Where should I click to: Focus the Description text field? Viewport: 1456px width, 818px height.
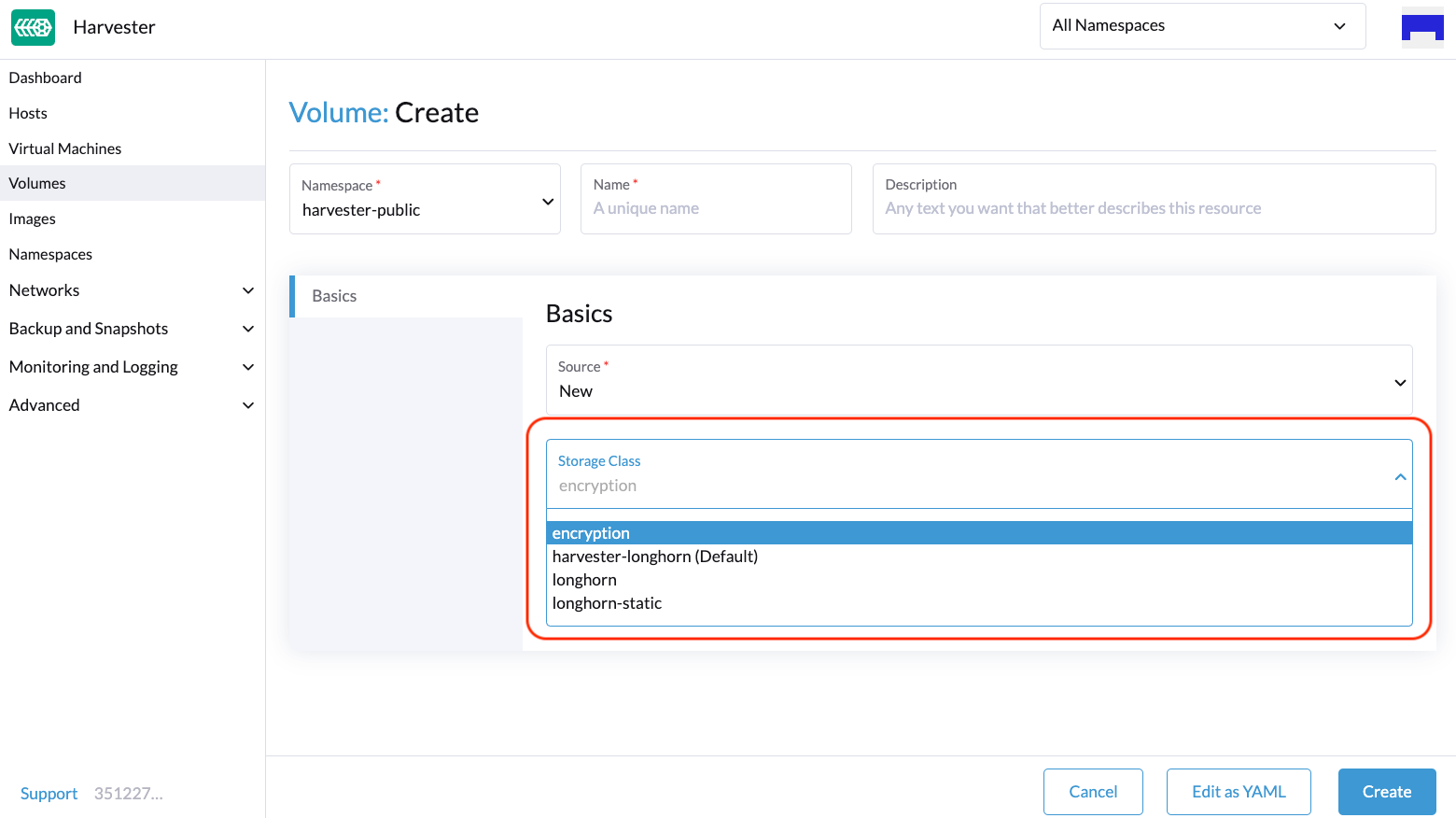click(x=1153, y=208)
